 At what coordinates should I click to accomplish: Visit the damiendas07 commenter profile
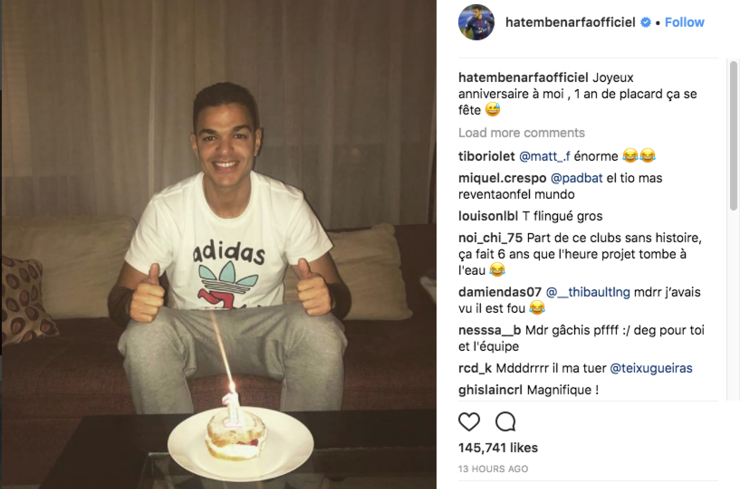[500, 292]
